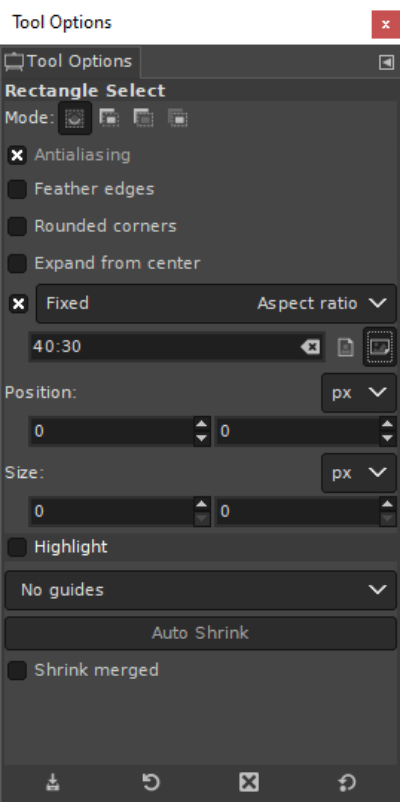
Task: Restore tool preset icon at bottom
Action: (151, 782)
